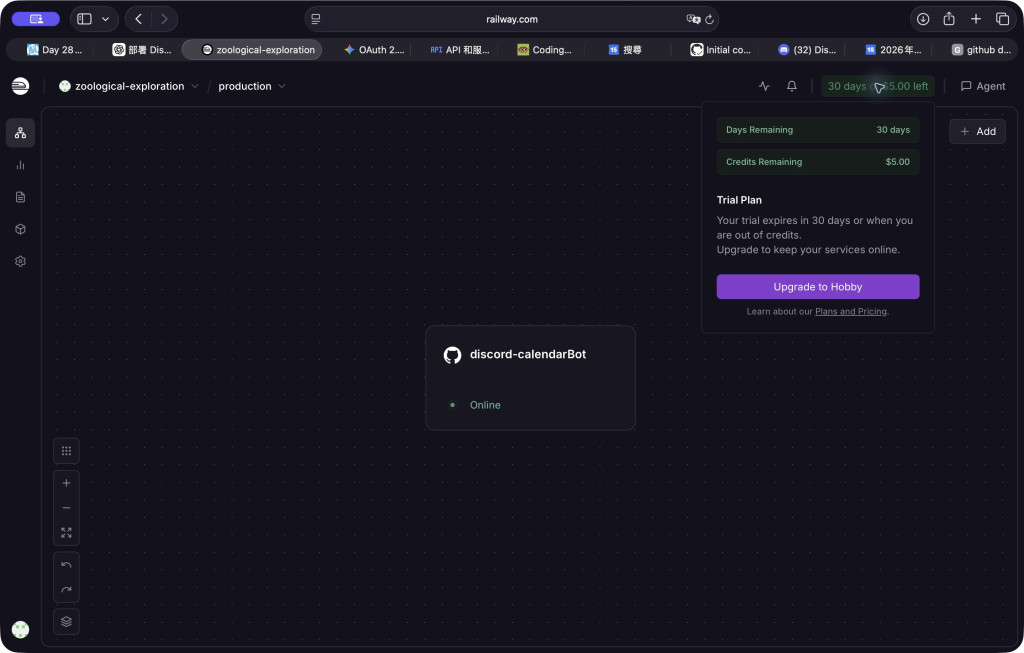Click the layers stack icon
Screen dimensions: 1024x653
pyautogui.click(x=66, y=622)
